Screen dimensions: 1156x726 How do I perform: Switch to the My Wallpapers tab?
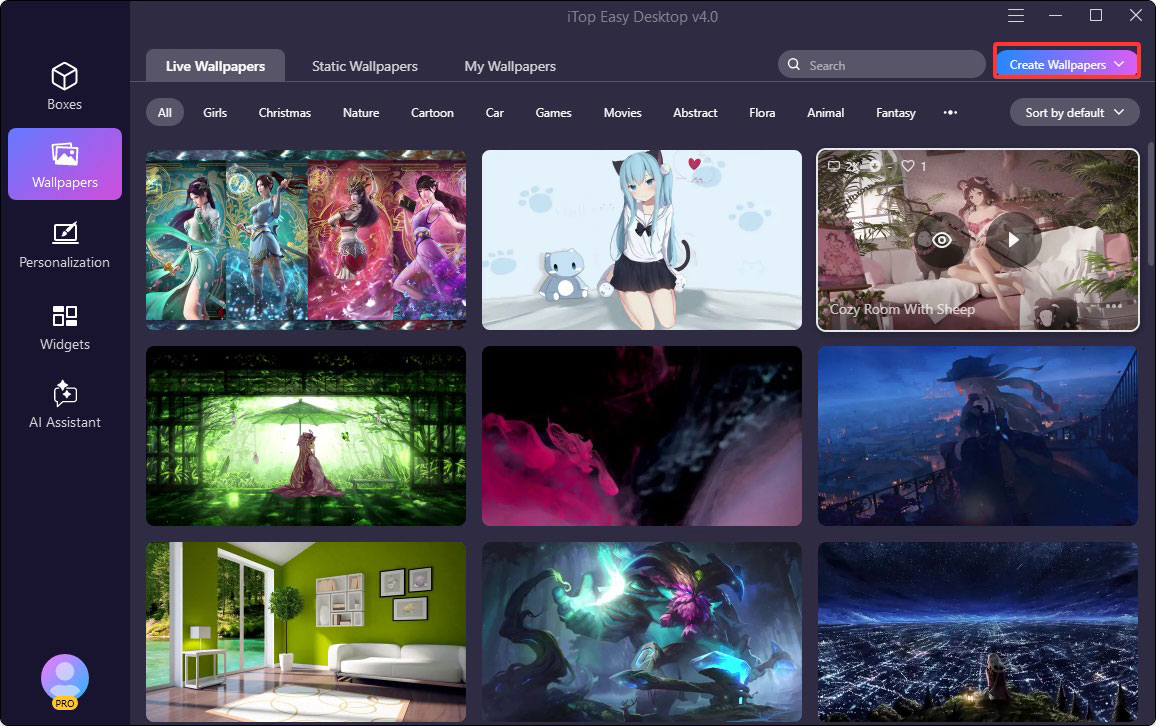(x=510, y=66)
